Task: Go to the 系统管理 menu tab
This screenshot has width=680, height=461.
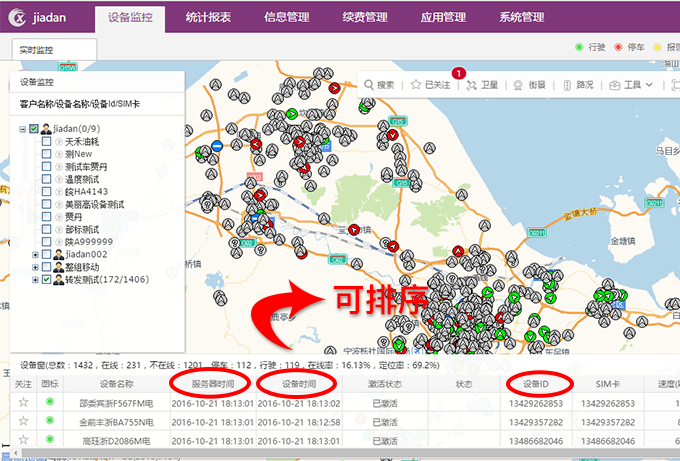Action: tap(522, 17)
